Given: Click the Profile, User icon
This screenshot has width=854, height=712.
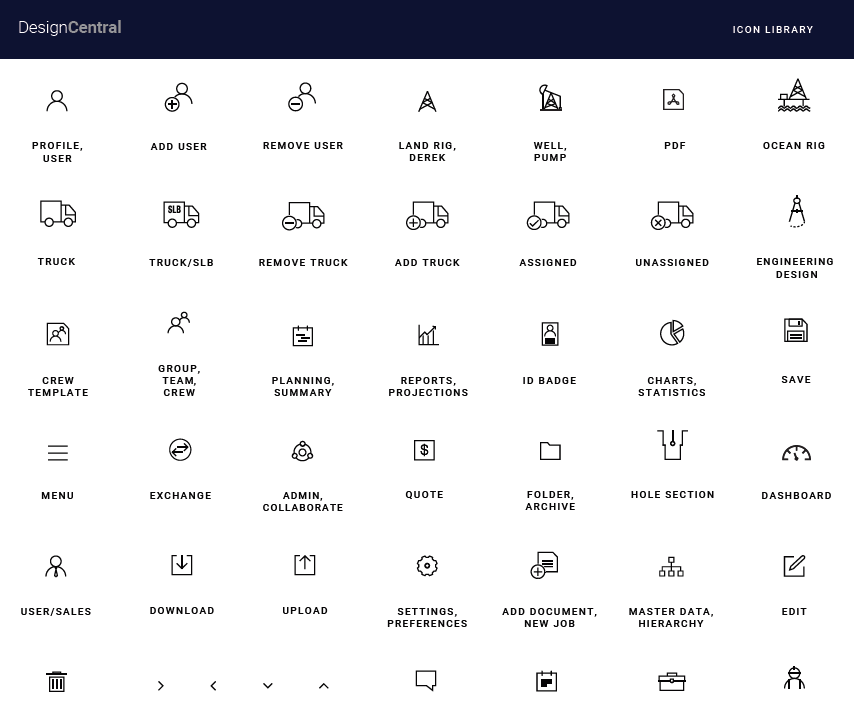Looking at the screenshot, I should coord(57,101).
